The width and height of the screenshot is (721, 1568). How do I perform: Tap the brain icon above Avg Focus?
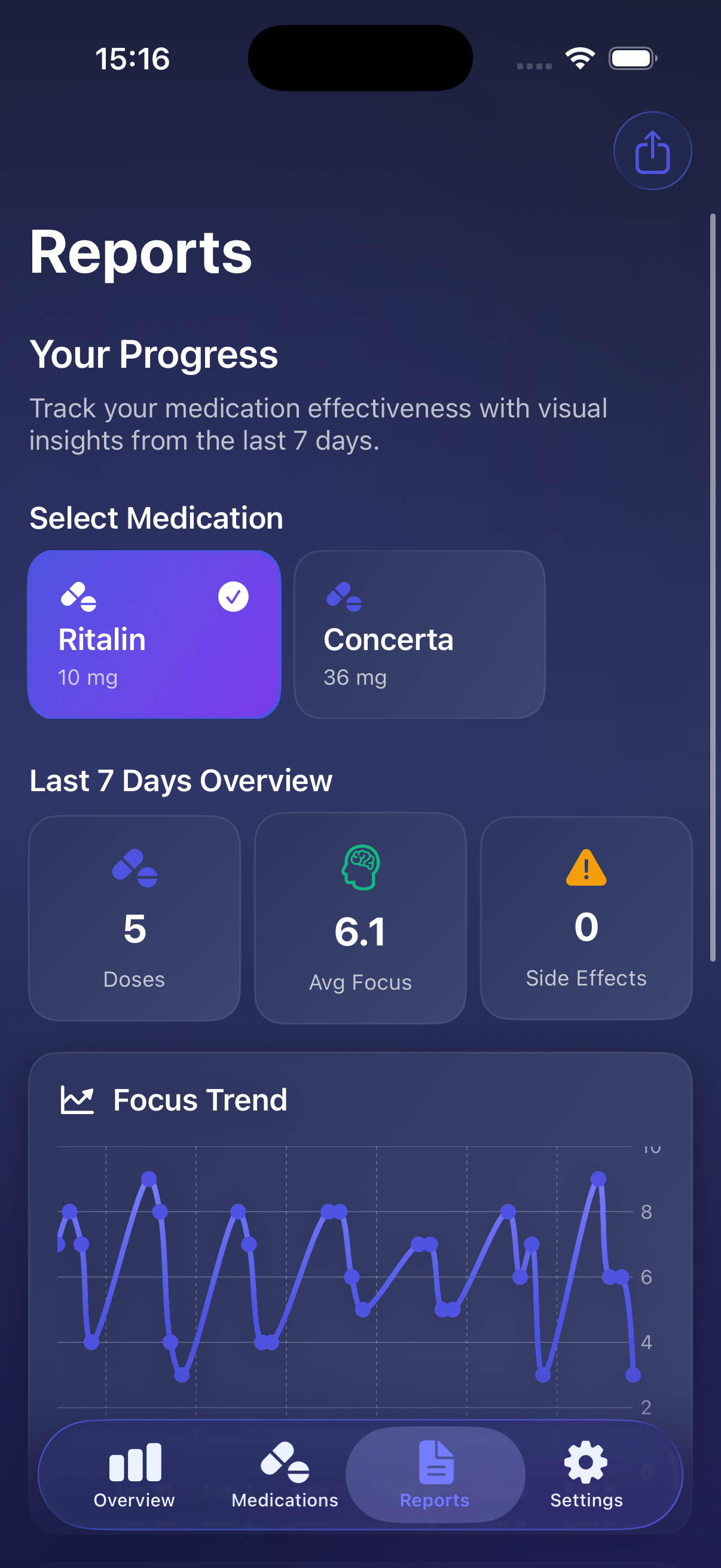(361, 867)
